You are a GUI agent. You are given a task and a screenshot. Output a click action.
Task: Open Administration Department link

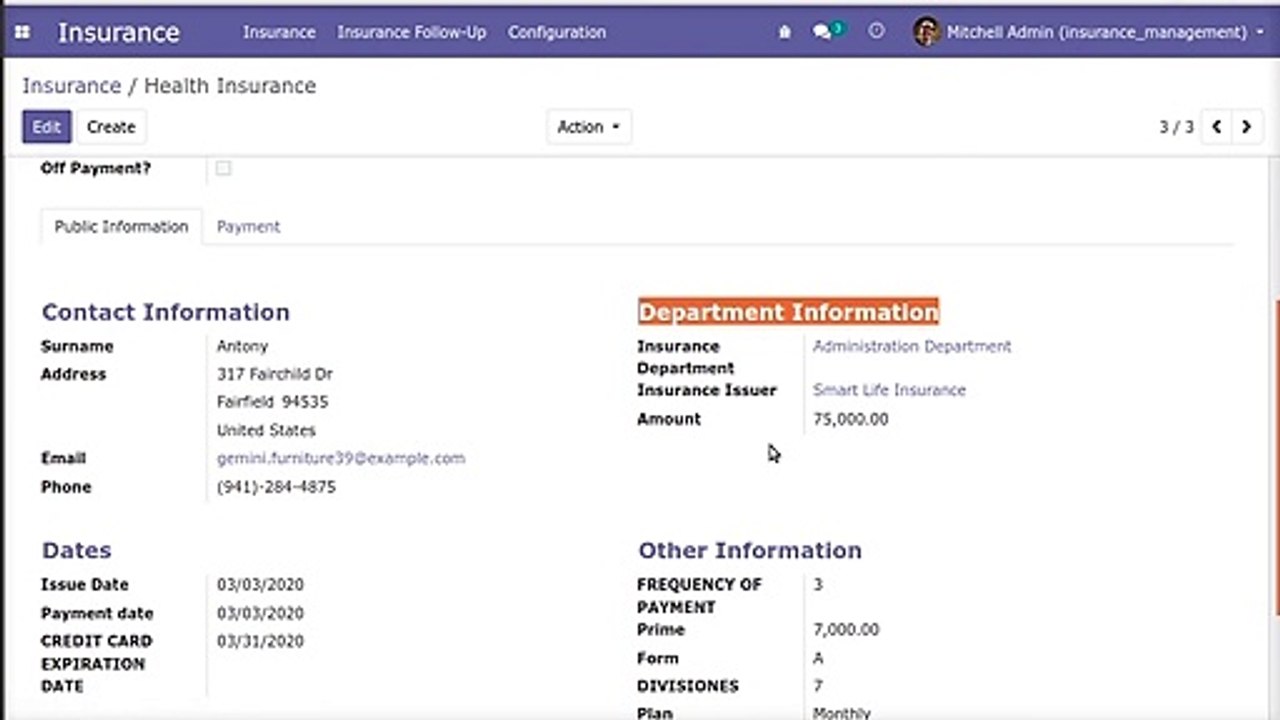tap(912, 346)
